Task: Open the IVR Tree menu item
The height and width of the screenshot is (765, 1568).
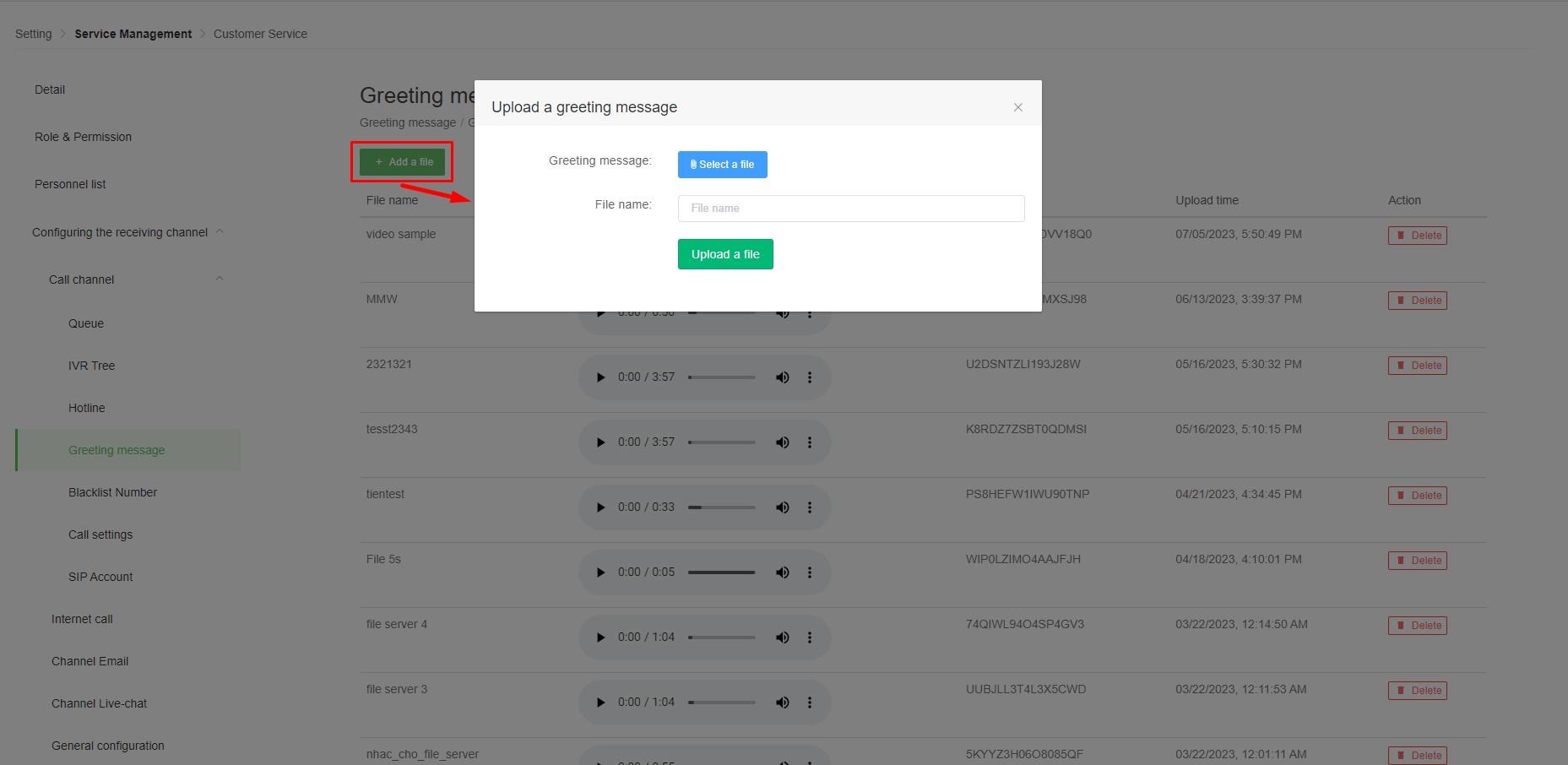Action: coord(91,366)
